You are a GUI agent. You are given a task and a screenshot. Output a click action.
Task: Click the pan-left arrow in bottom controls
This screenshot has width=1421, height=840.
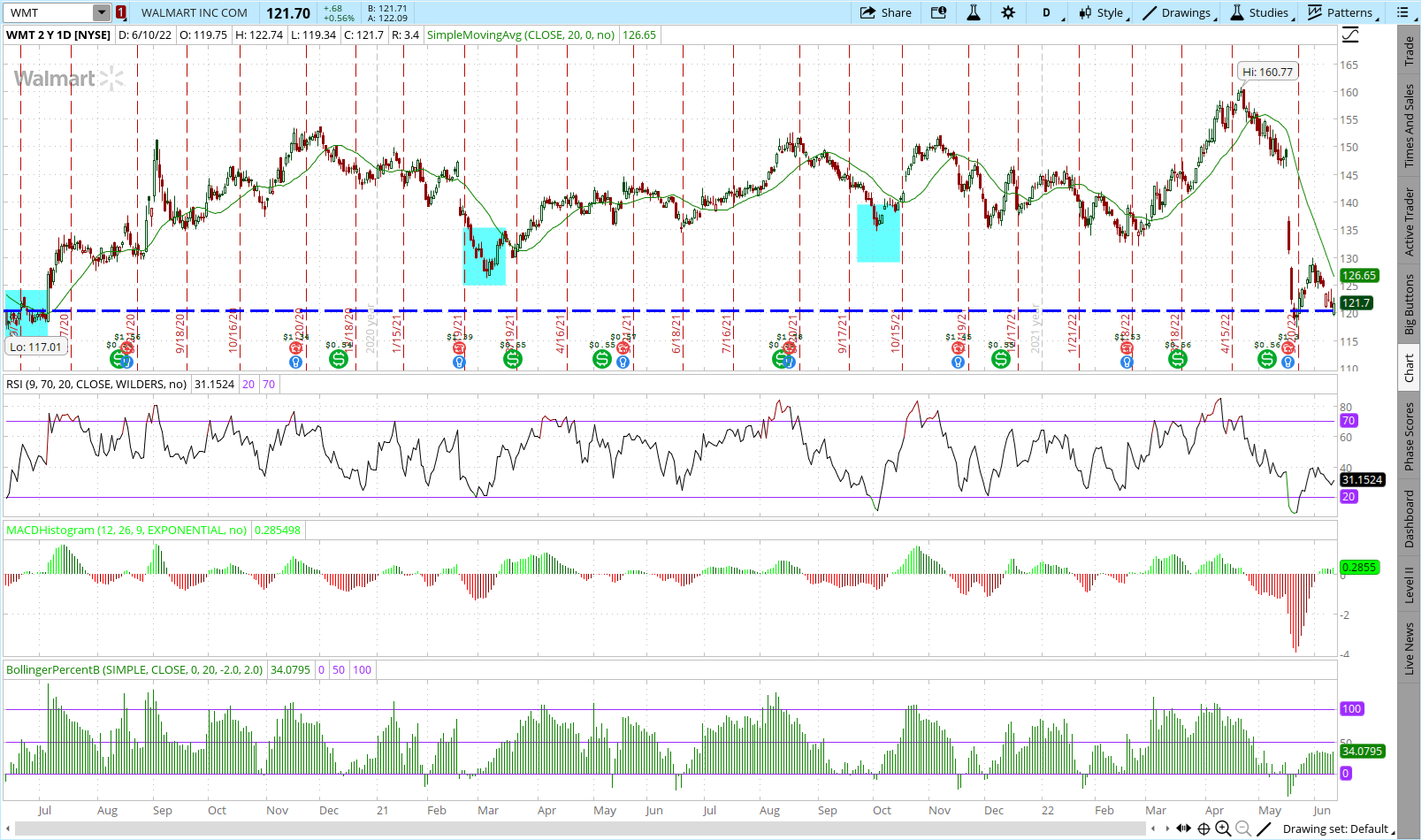coord(1152,829)
